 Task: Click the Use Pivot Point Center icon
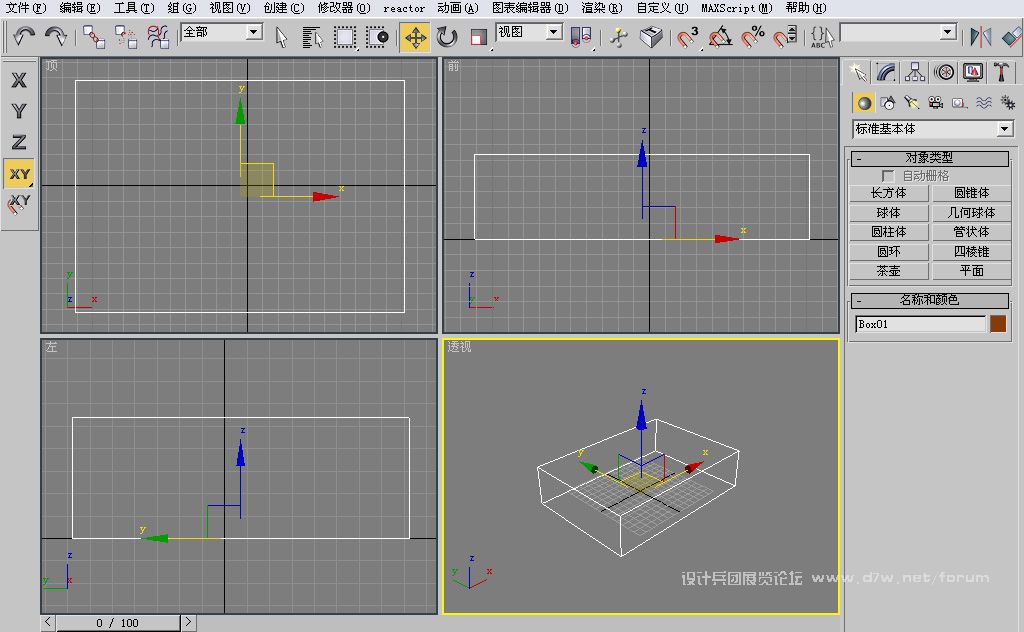(581, 37)
